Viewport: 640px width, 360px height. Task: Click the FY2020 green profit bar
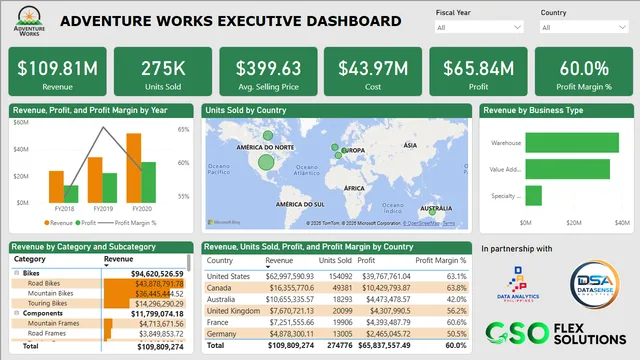tap(149, 182)
